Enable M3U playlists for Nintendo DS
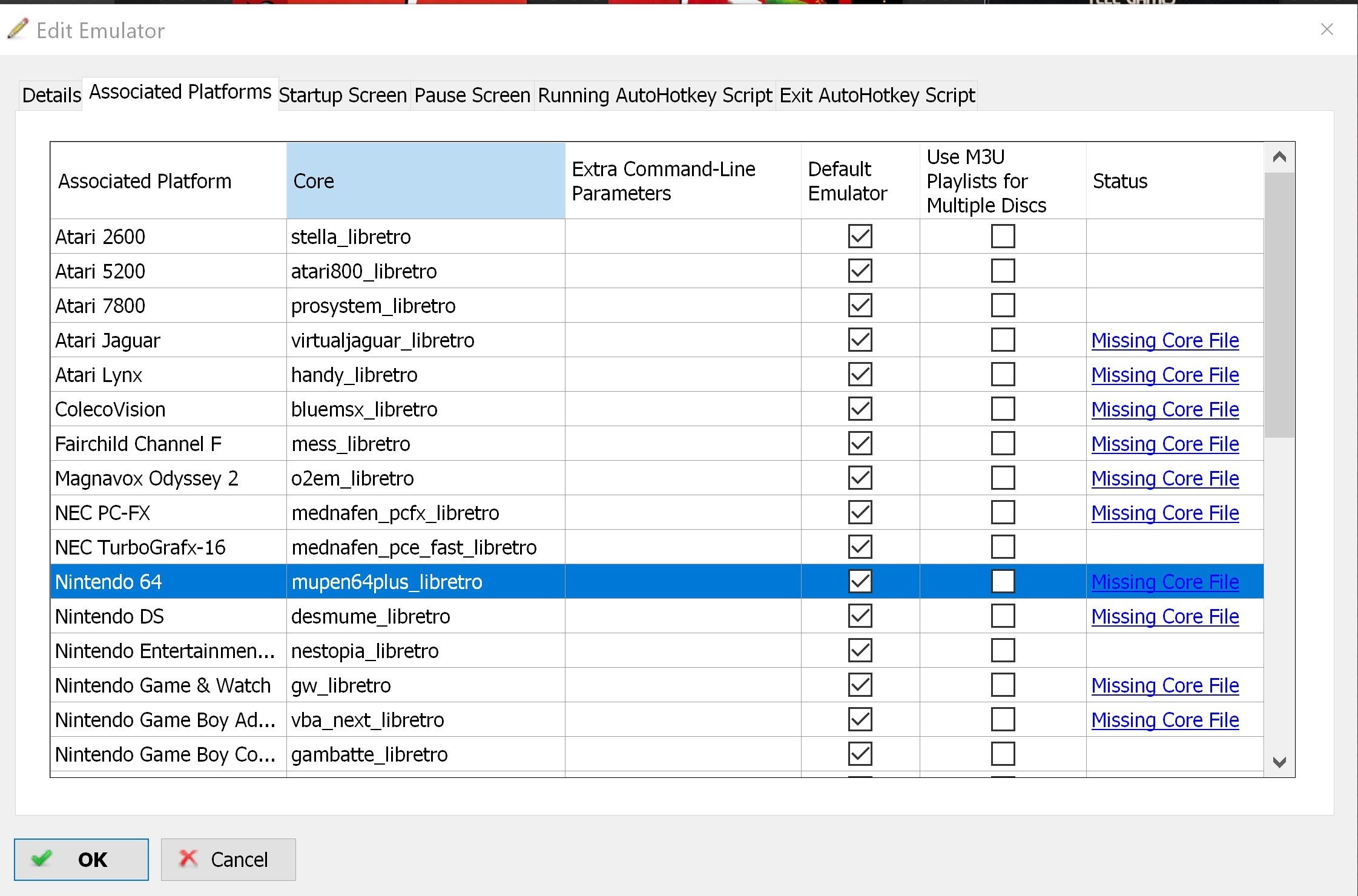This screenshot has height=896, width=1358. (x=1003, y=616)
